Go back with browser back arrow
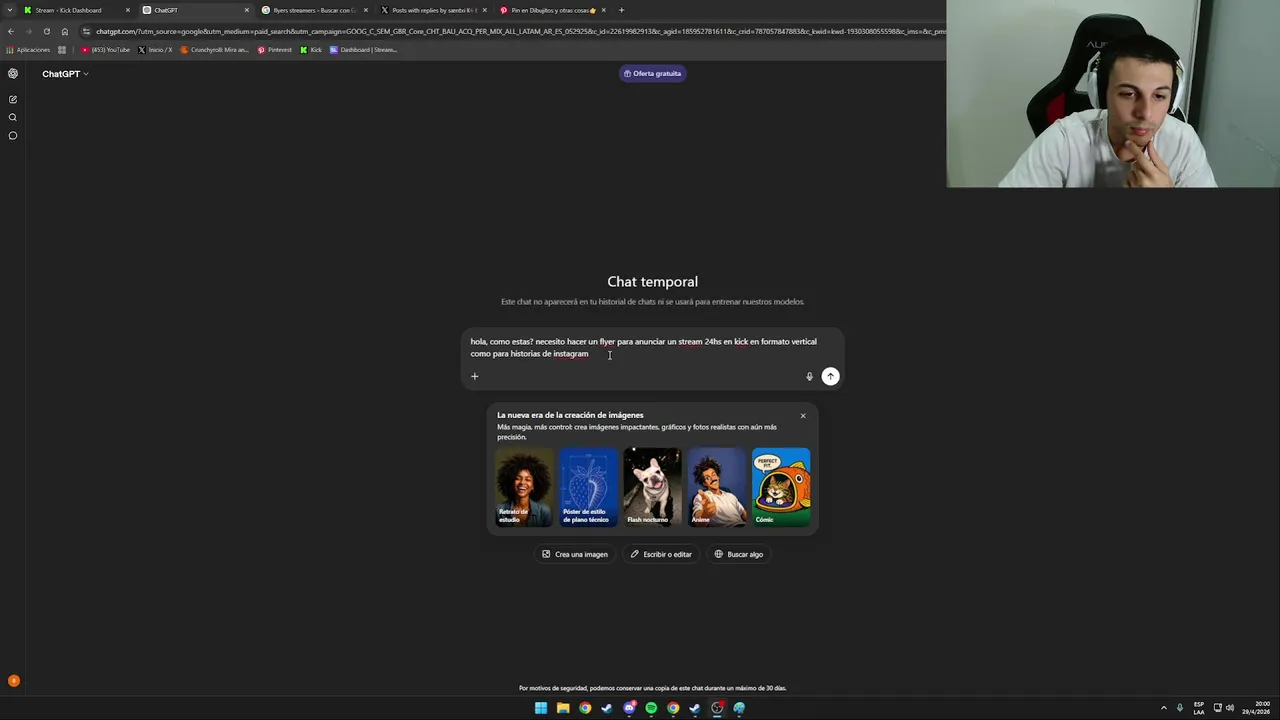1280x720 pixels. (x=11, y=31)
